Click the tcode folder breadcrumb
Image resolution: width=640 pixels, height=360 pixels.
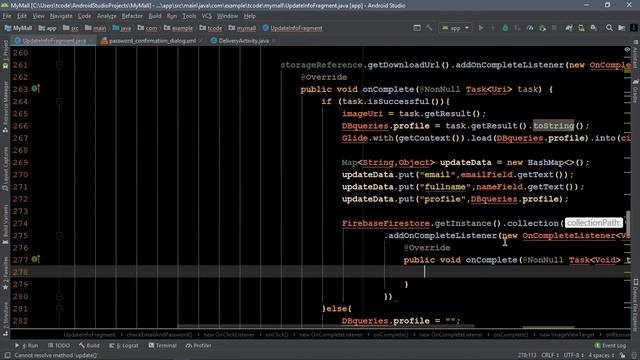[x=211, y=28]
